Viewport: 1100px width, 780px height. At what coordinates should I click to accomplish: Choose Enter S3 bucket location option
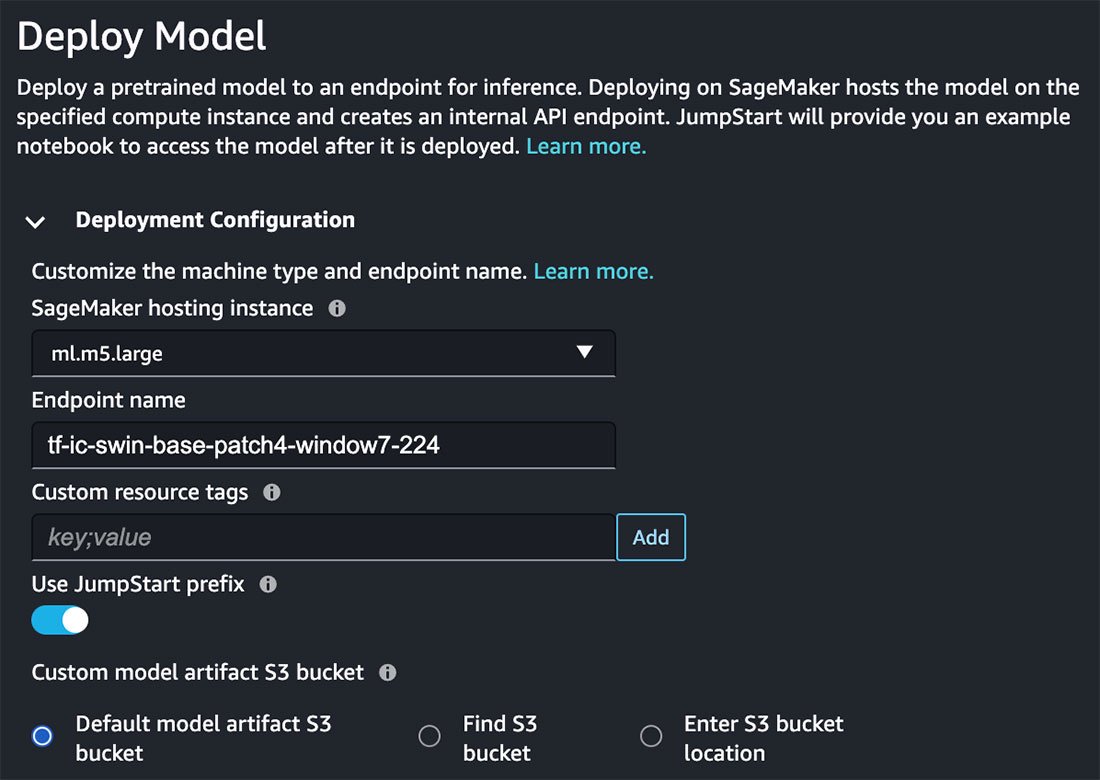pyautogui.click(x=651, y=736)
